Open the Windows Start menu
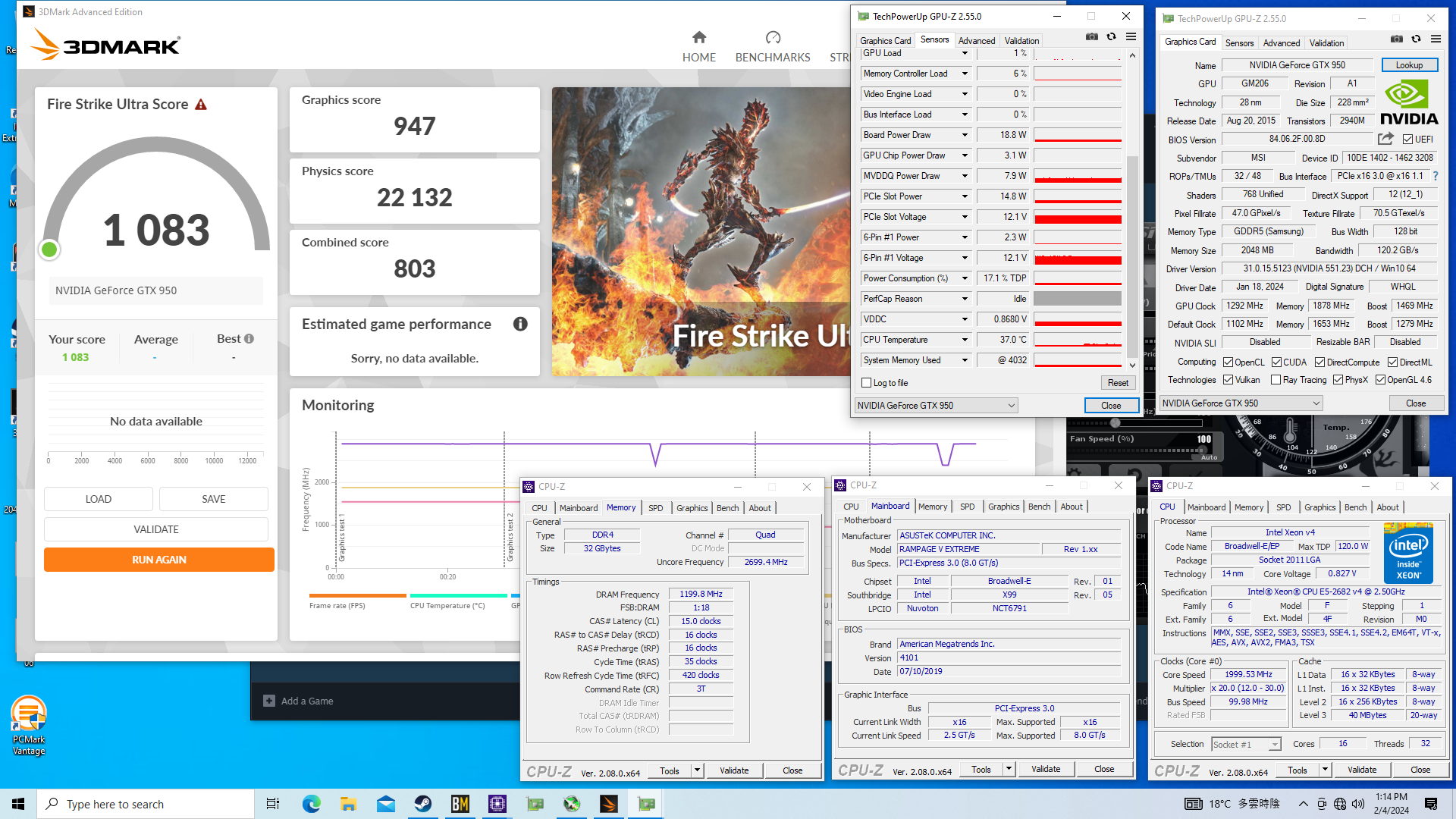1456x819 pixels. 18,804
